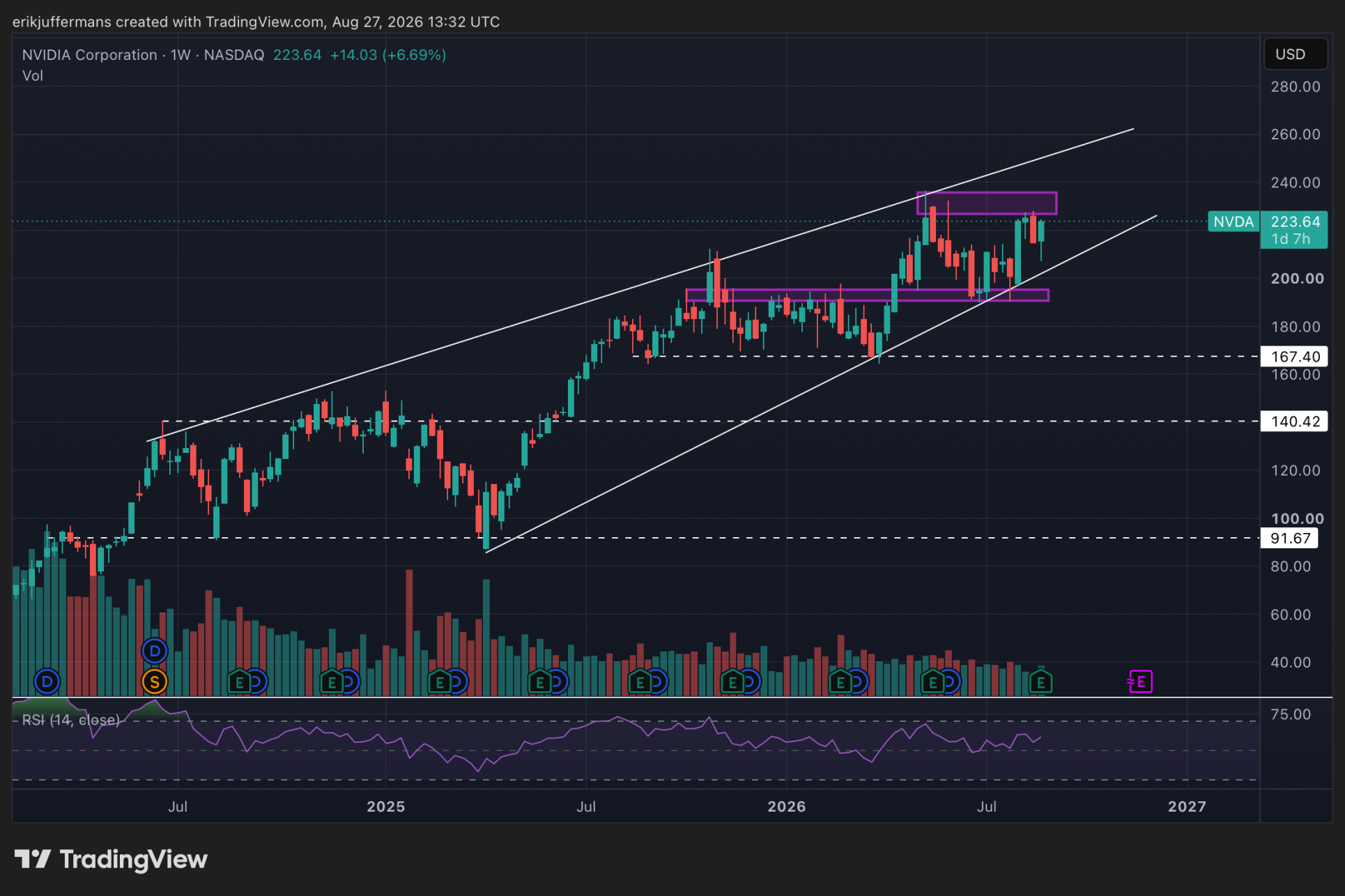Click the earliest dividend 'D' marker, before the split
This screenshot has height=896, width=1345.
point(47,681)
